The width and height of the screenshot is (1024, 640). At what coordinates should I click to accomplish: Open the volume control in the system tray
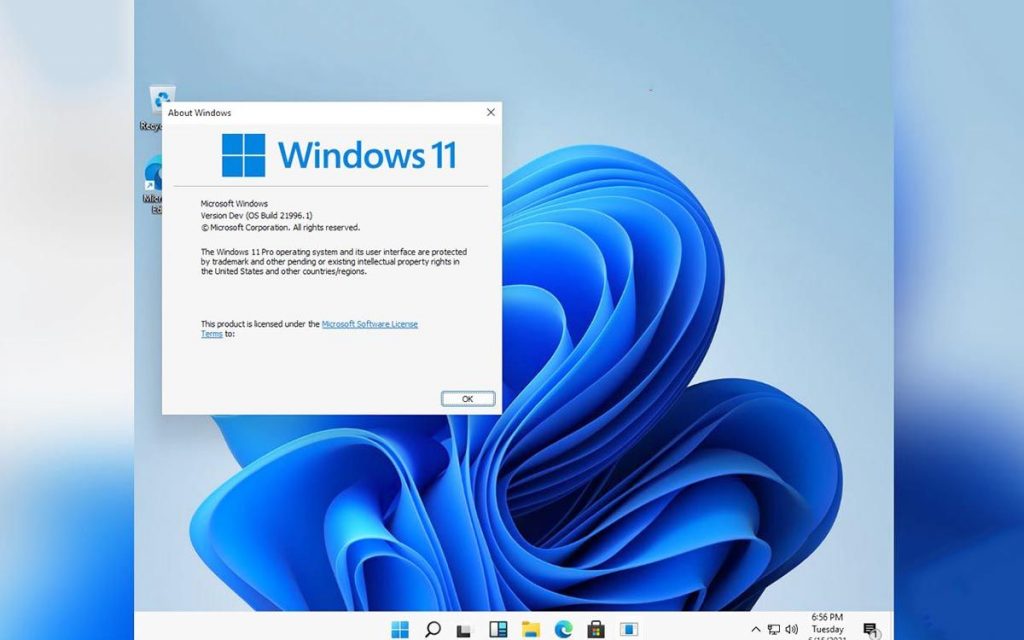click(791, 630)
